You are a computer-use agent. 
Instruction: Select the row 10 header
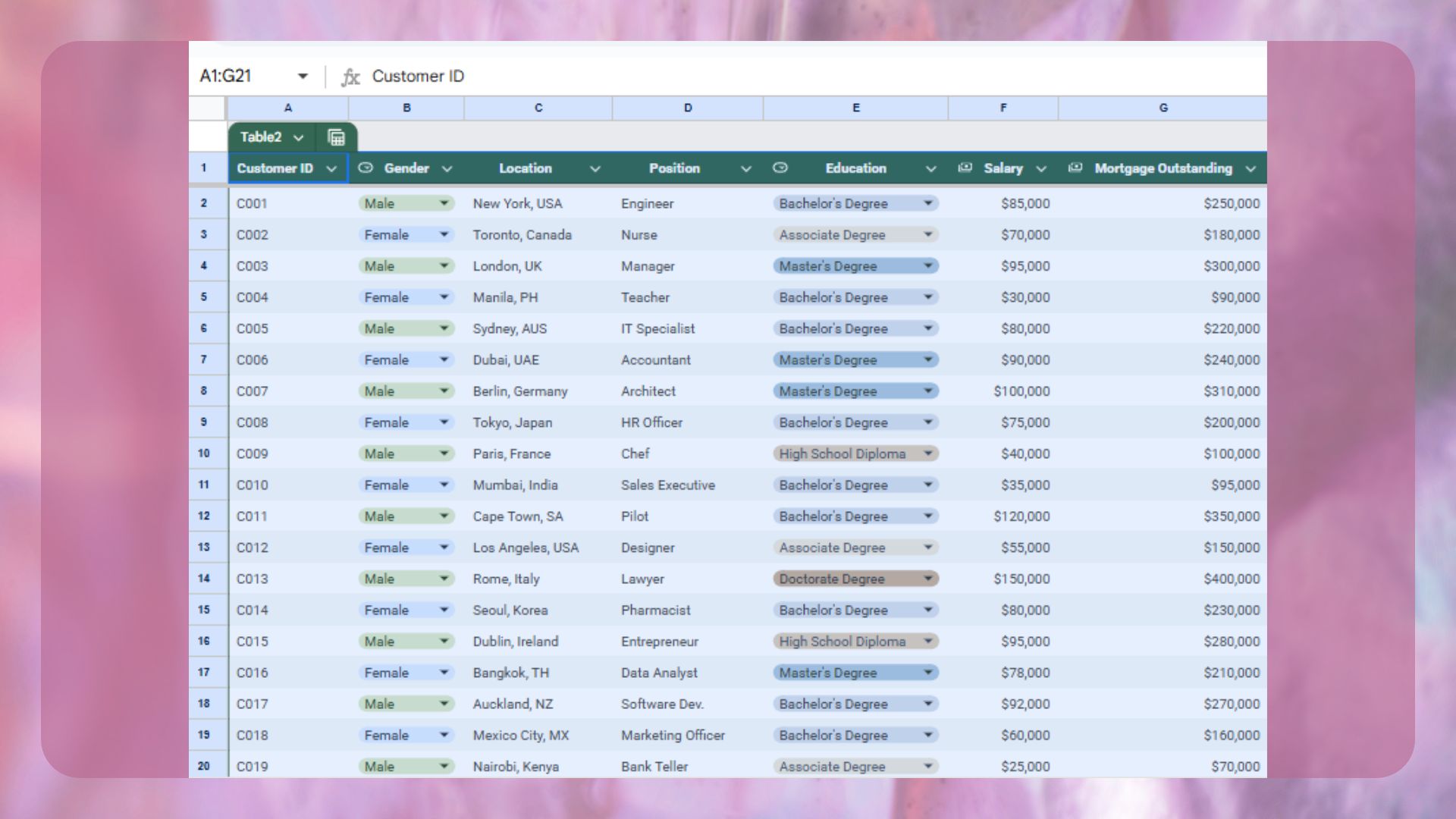point(204,453)
